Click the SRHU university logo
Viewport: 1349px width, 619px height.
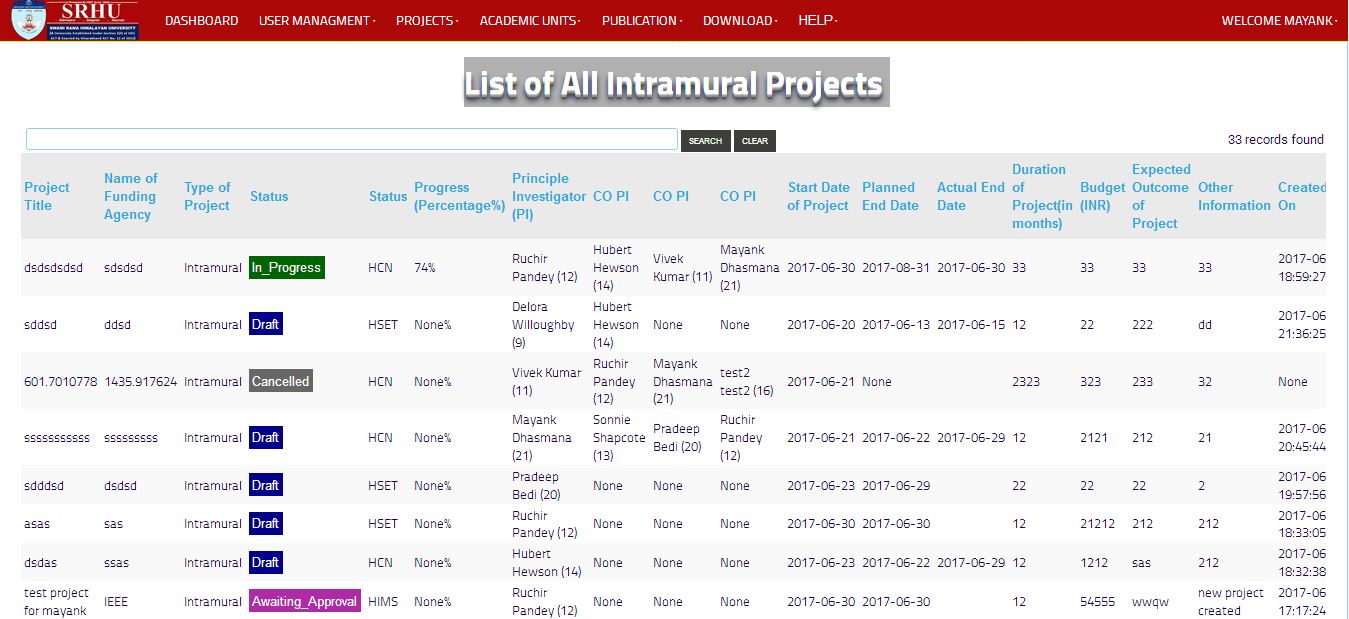pos(75,20)
